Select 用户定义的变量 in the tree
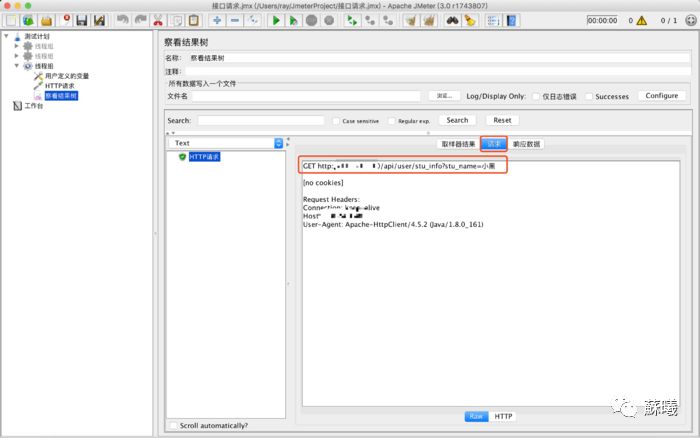The image size is (700, 438). click(x=67, y=76)
